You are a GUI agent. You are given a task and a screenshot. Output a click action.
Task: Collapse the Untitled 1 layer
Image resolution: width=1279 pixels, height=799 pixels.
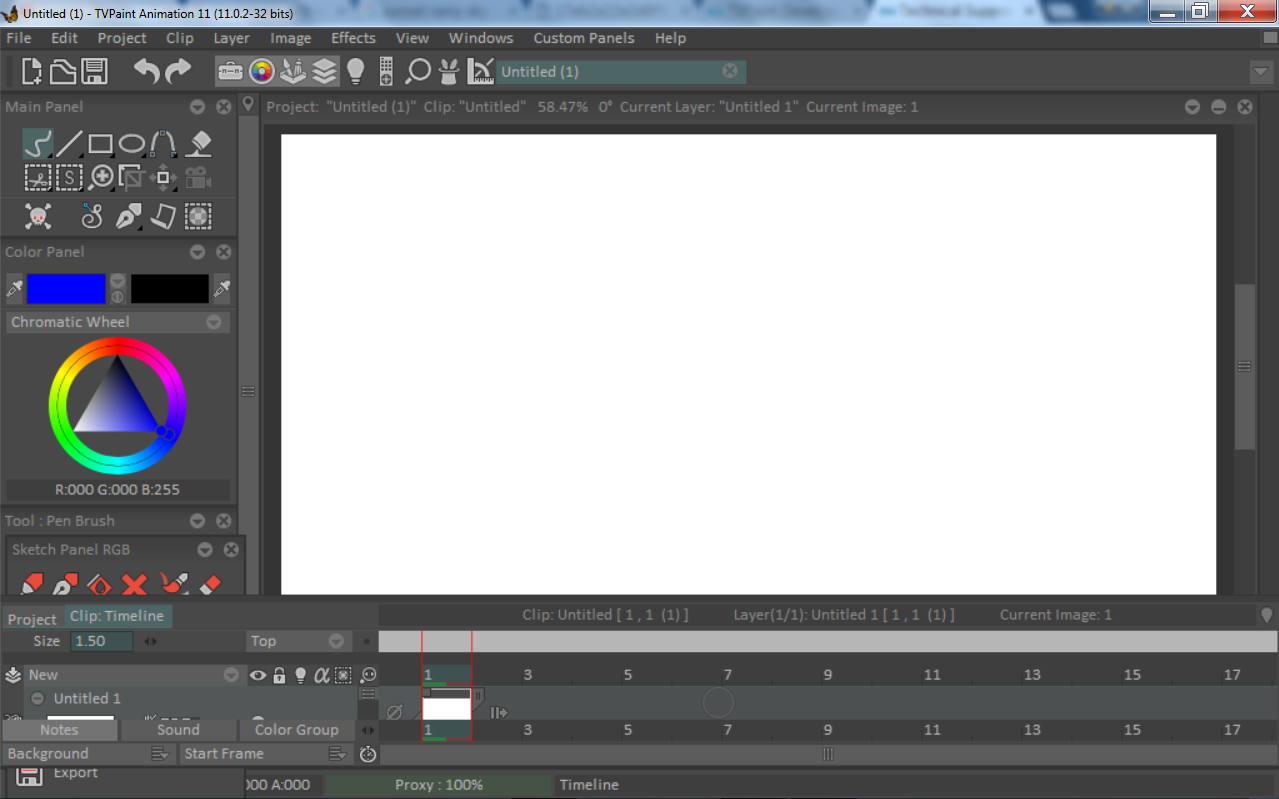(x=38, y=699)
